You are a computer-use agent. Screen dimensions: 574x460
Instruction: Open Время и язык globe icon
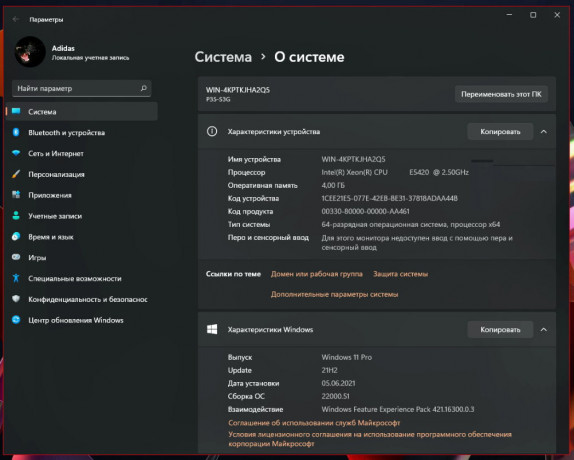tap(16, 236)
